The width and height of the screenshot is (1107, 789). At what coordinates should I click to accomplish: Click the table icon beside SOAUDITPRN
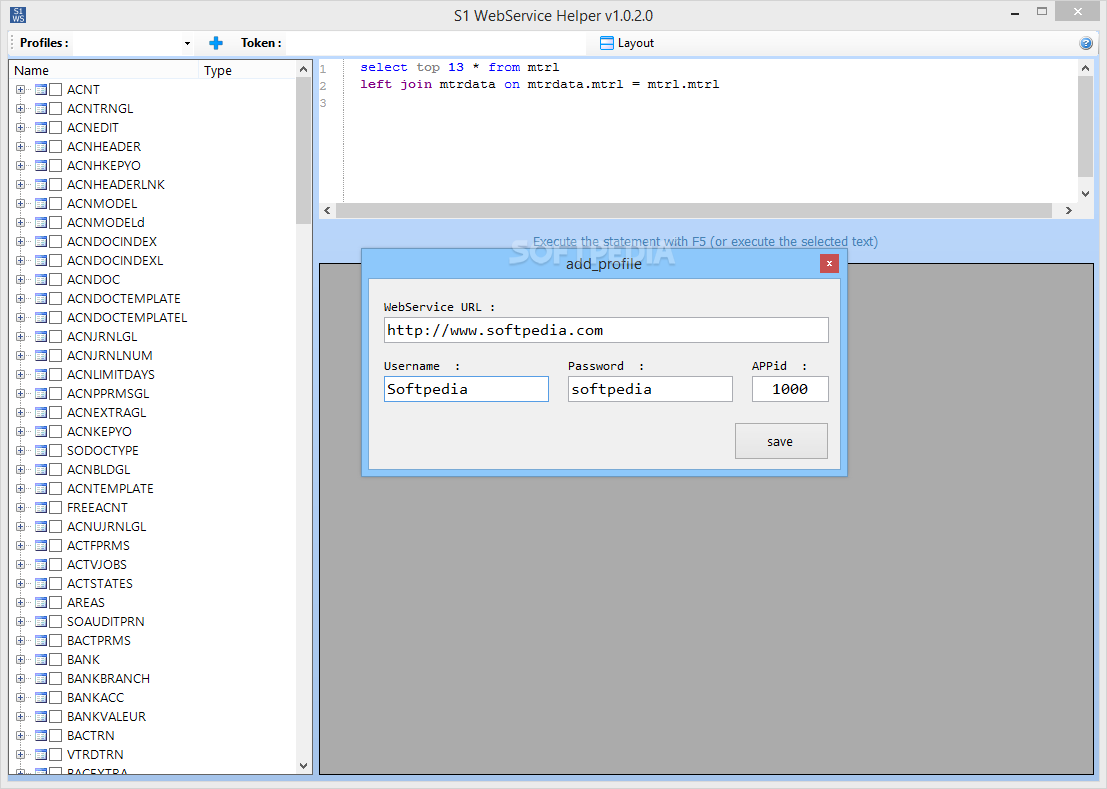41,622
